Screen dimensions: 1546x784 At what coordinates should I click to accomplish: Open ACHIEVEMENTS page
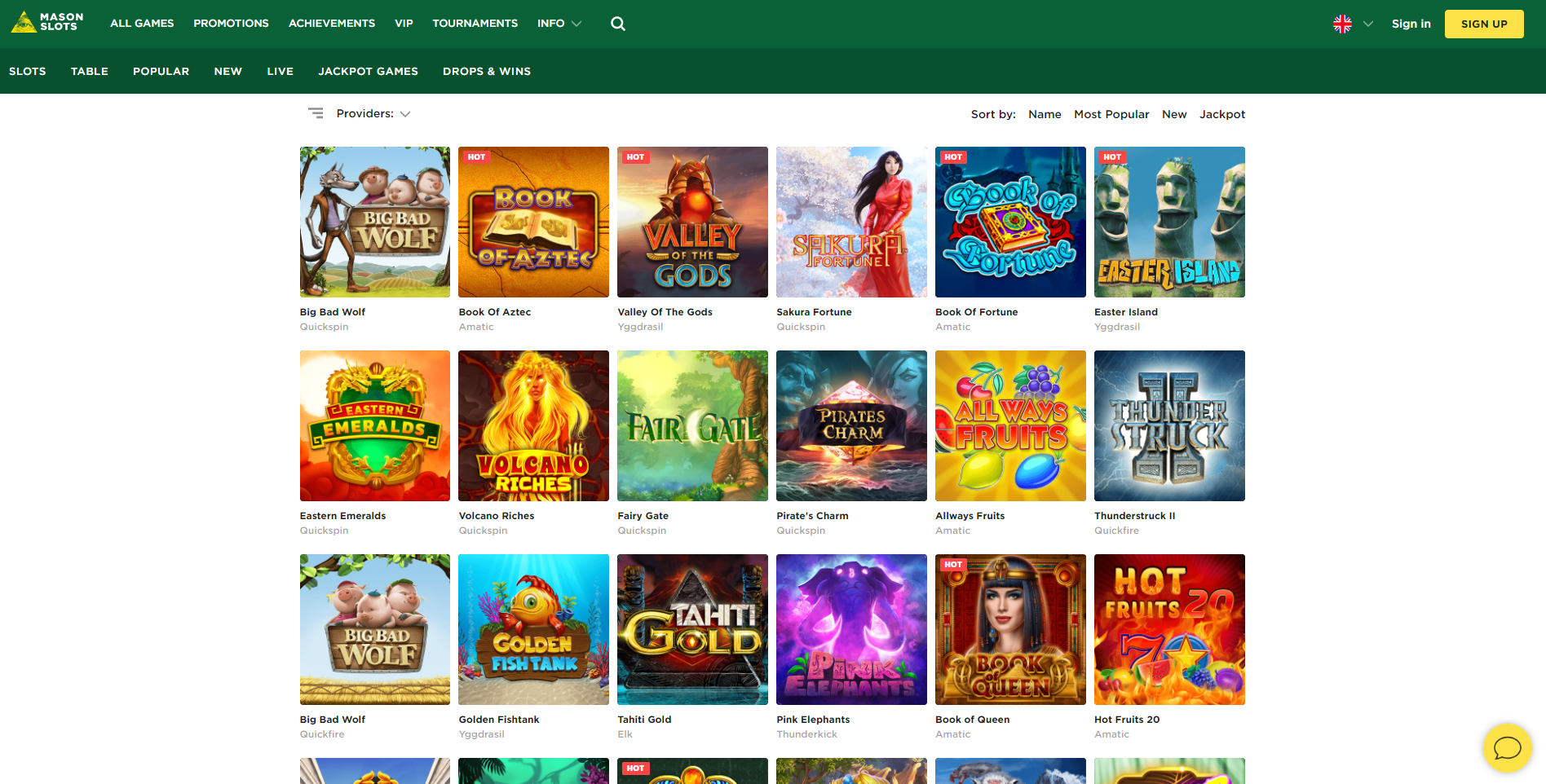332,24
